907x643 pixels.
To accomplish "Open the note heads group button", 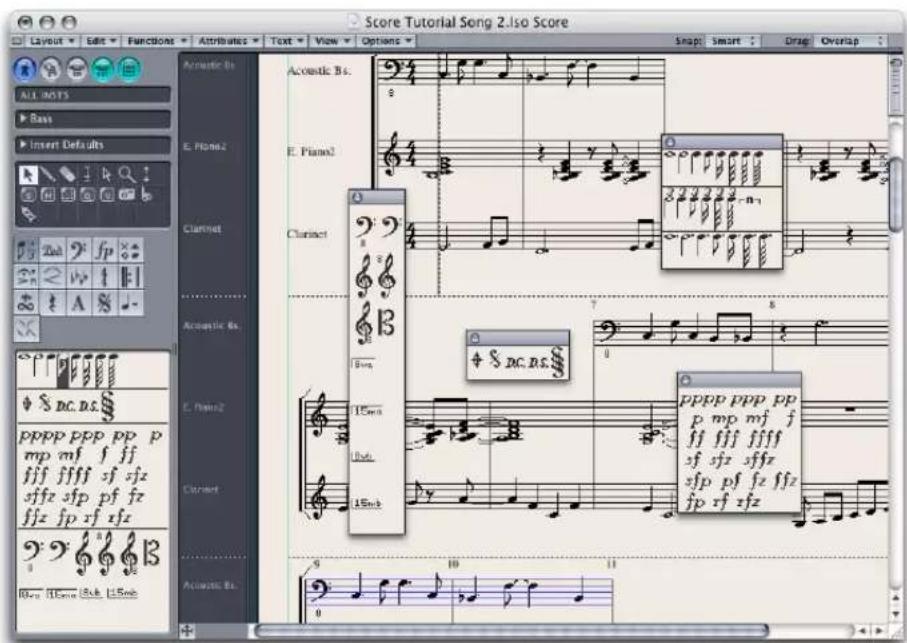I will (130, 250).
